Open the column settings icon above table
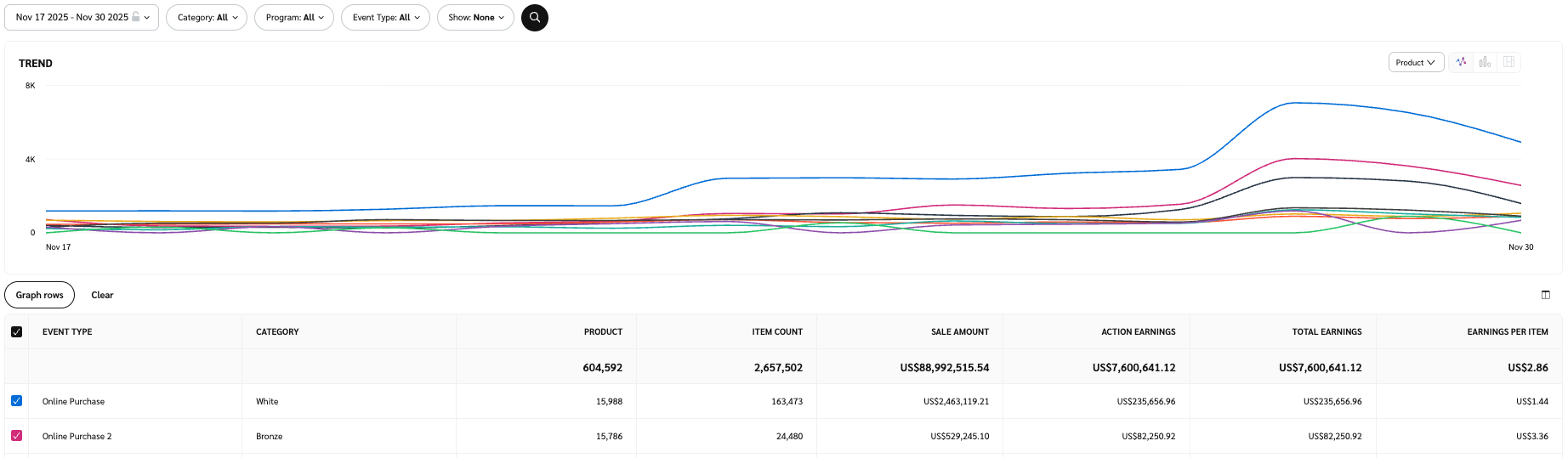Screen dimensions: 1568x458 (x=1545, y=295)
